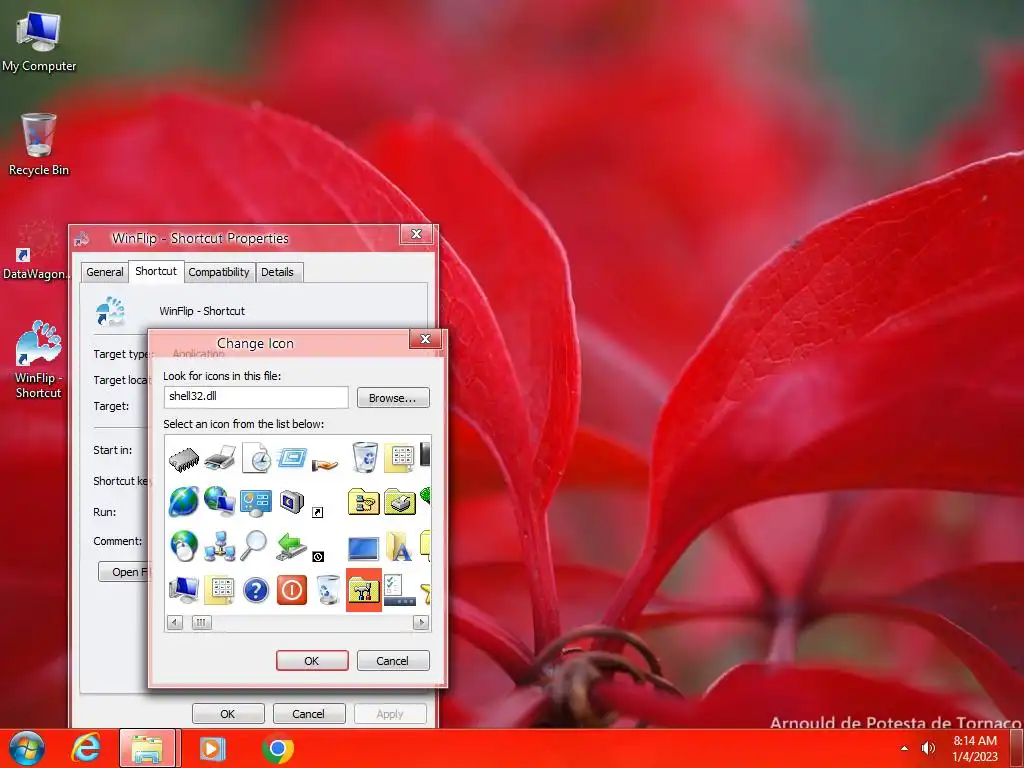Select the printer icon in the list
1024x768 pixels.
[219, 458]
